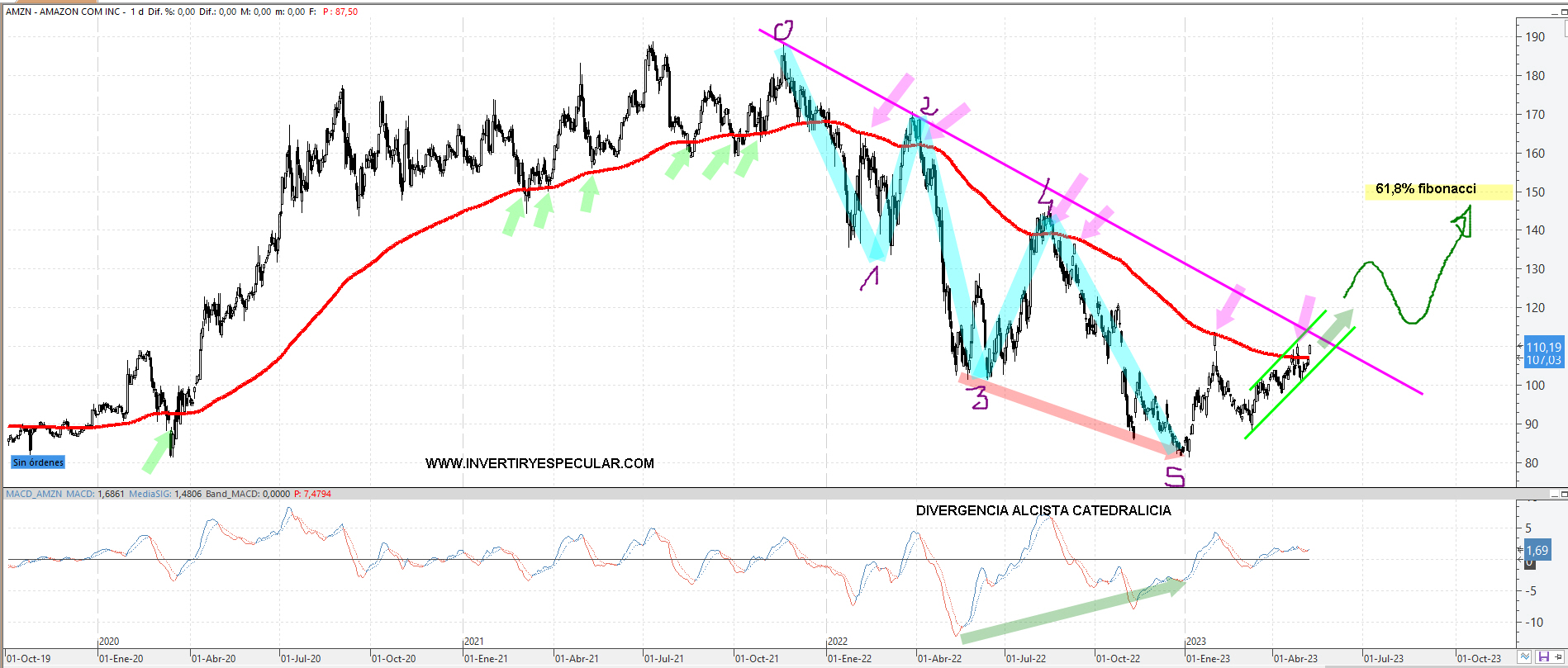Select the MediaSIG signal label
Viewport: 1568px width, 668px height.
click(150, 494)
